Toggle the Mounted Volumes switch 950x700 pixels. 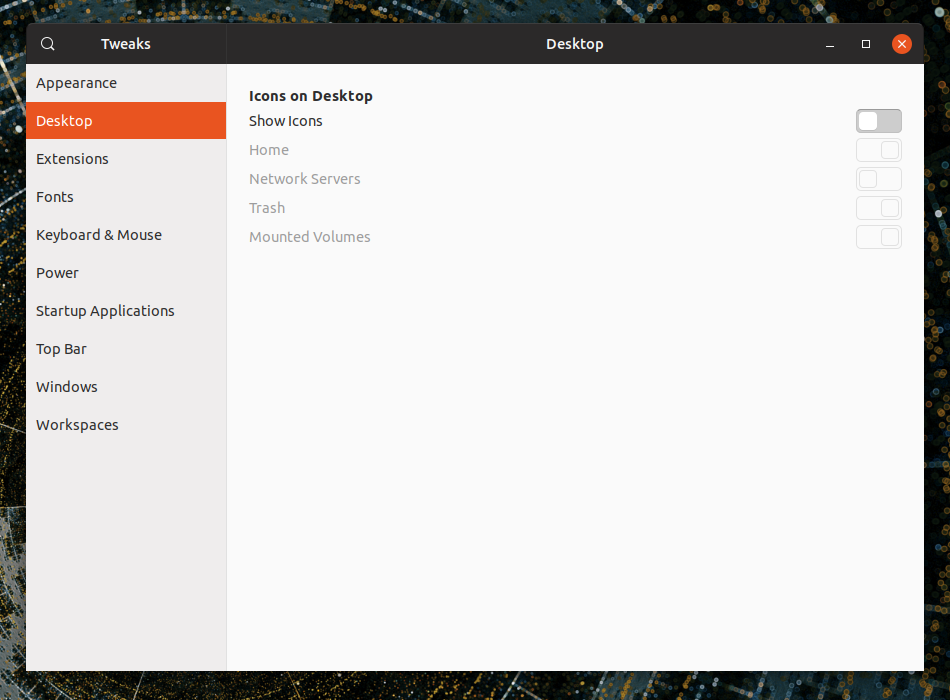(879, 237)
